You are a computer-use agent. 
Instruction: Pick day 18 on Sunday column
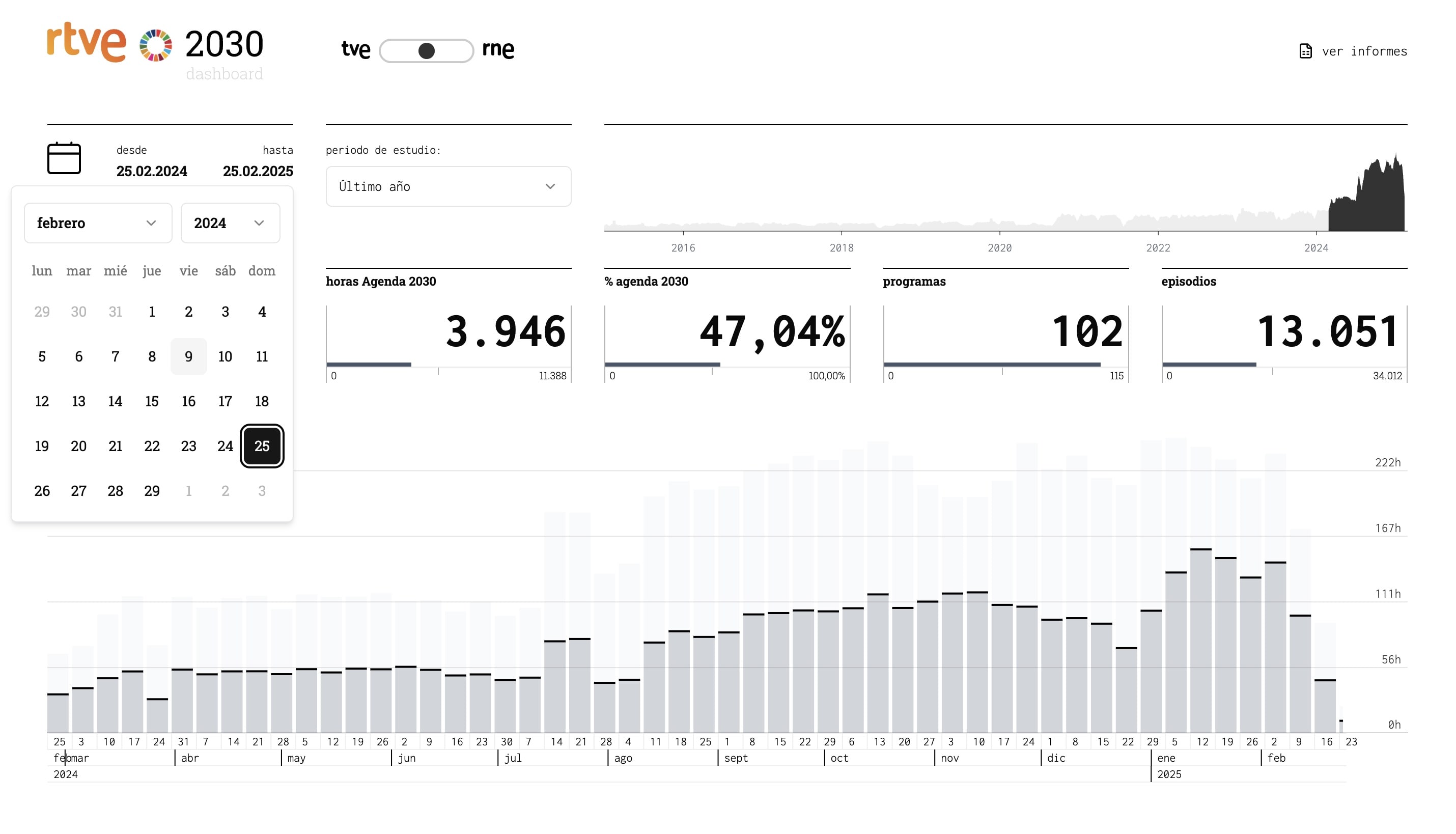262,402
